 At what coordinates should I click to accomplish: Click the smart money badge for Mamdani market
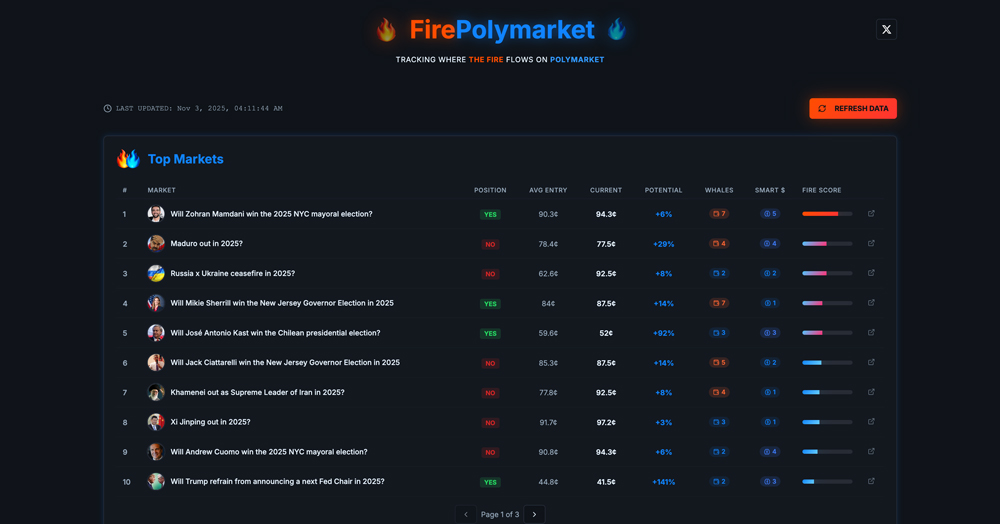tap(770, 214)
